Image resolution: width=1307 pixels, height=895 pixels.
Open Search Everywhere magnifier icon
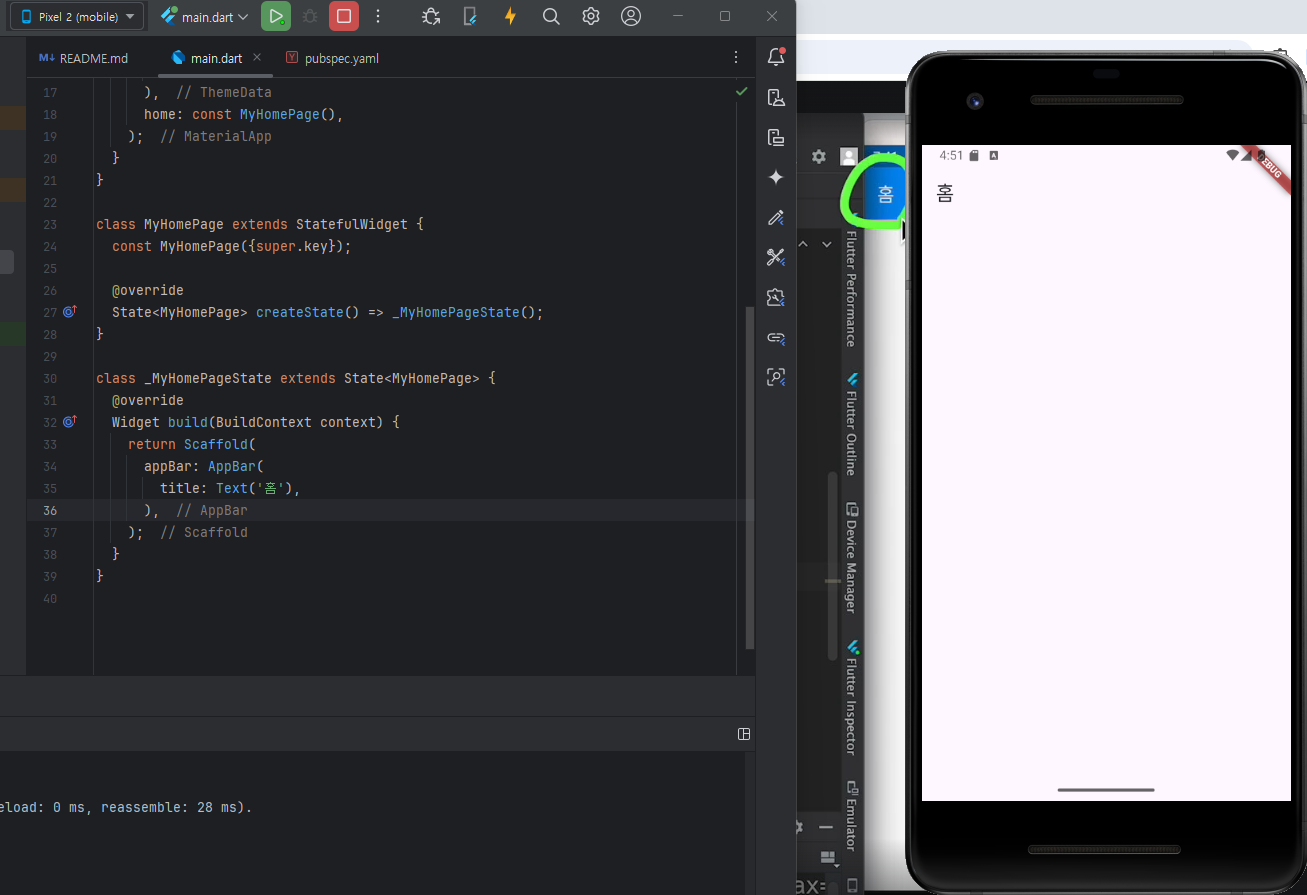click(551, 16)
